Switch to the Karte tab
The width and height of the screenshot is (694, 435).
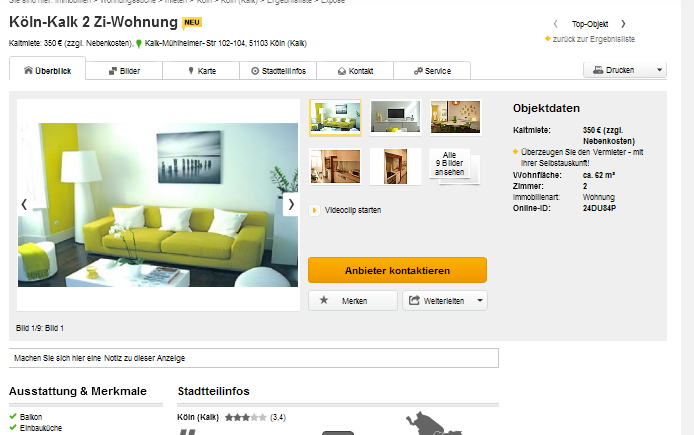pos(201,71)
